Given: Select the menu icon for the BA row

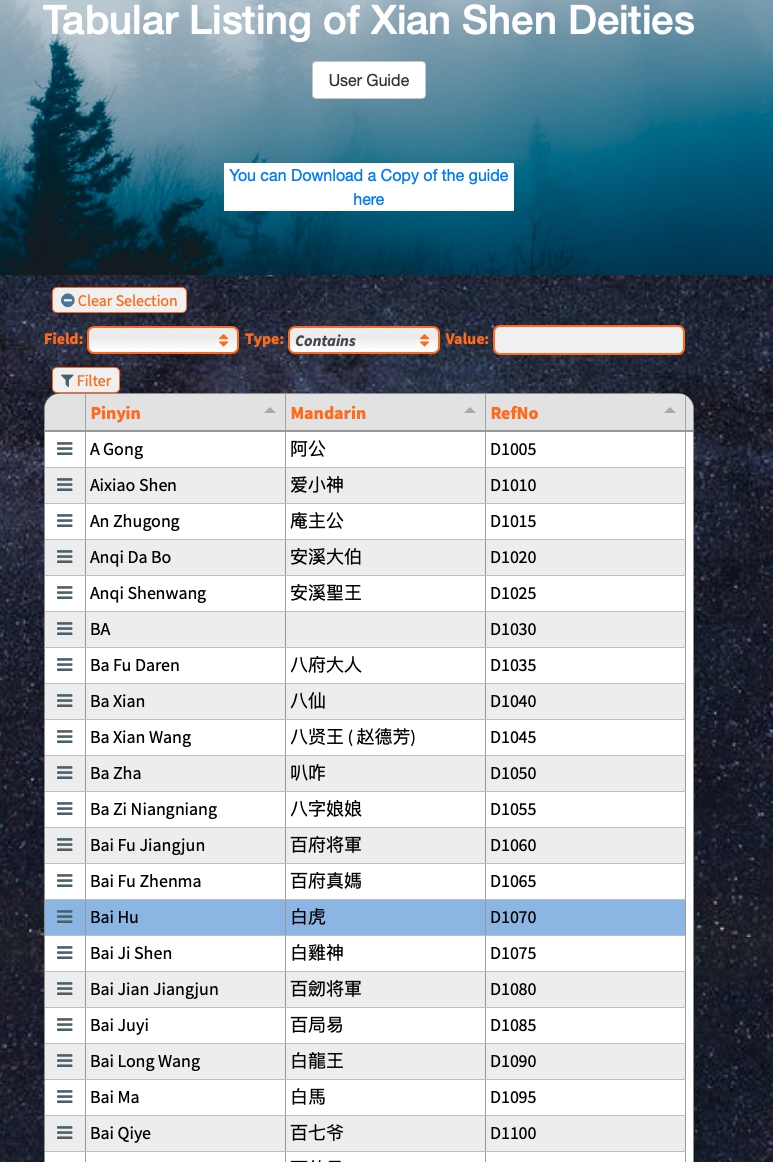Looking at the screenshot, I should click(x=65, y=629).
